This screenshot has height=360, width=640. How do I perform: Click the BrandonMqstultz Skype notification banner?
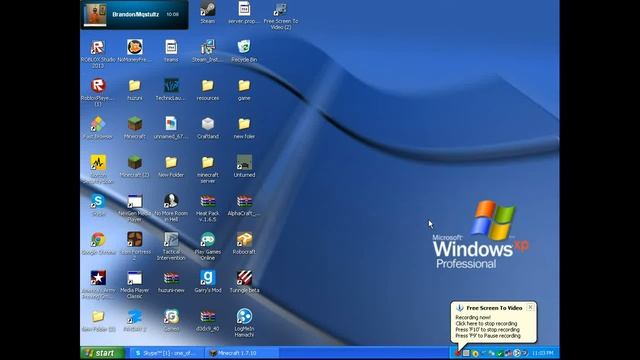(135, 14)
